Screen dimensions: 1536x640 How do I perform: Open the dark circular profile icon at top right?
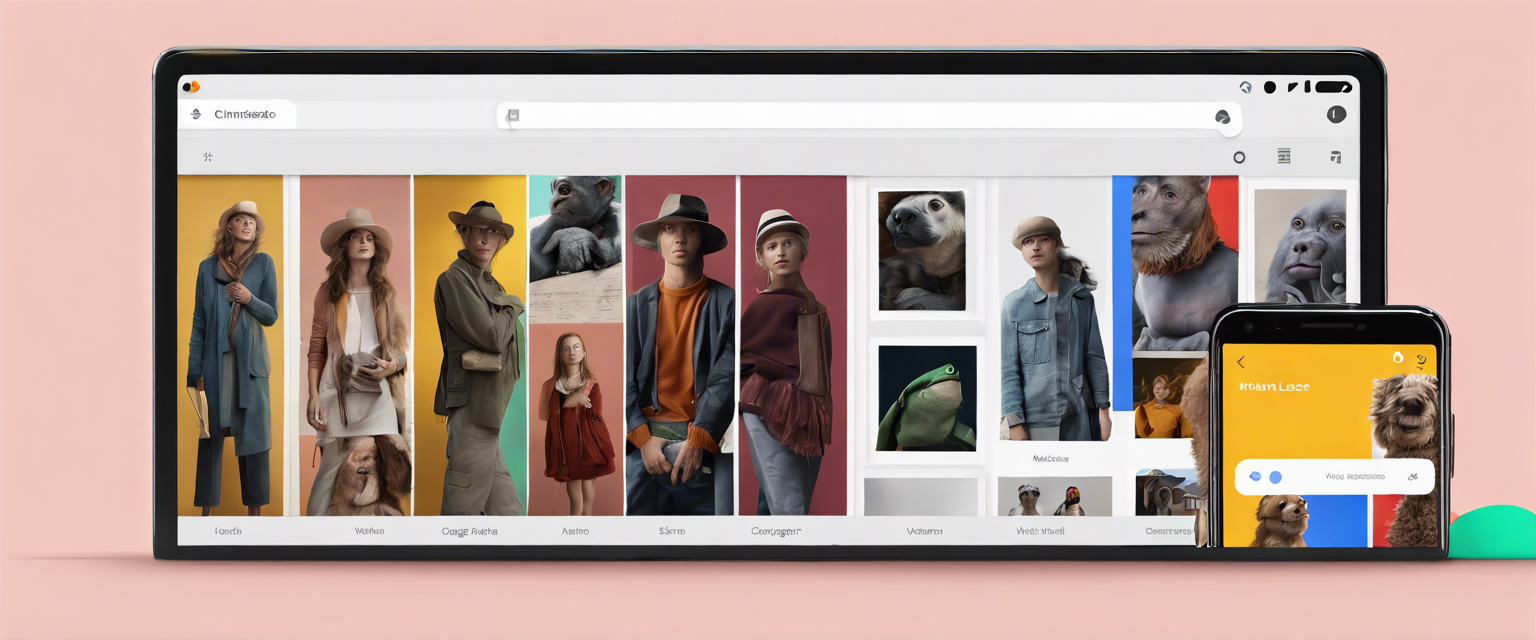[x=1336, y=115]
